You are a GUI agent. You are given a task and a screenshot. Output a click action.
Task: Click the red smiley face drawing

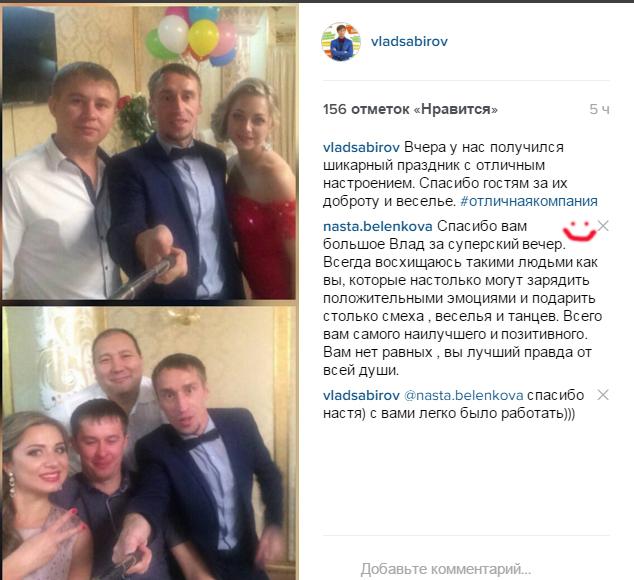pos(580,231)
